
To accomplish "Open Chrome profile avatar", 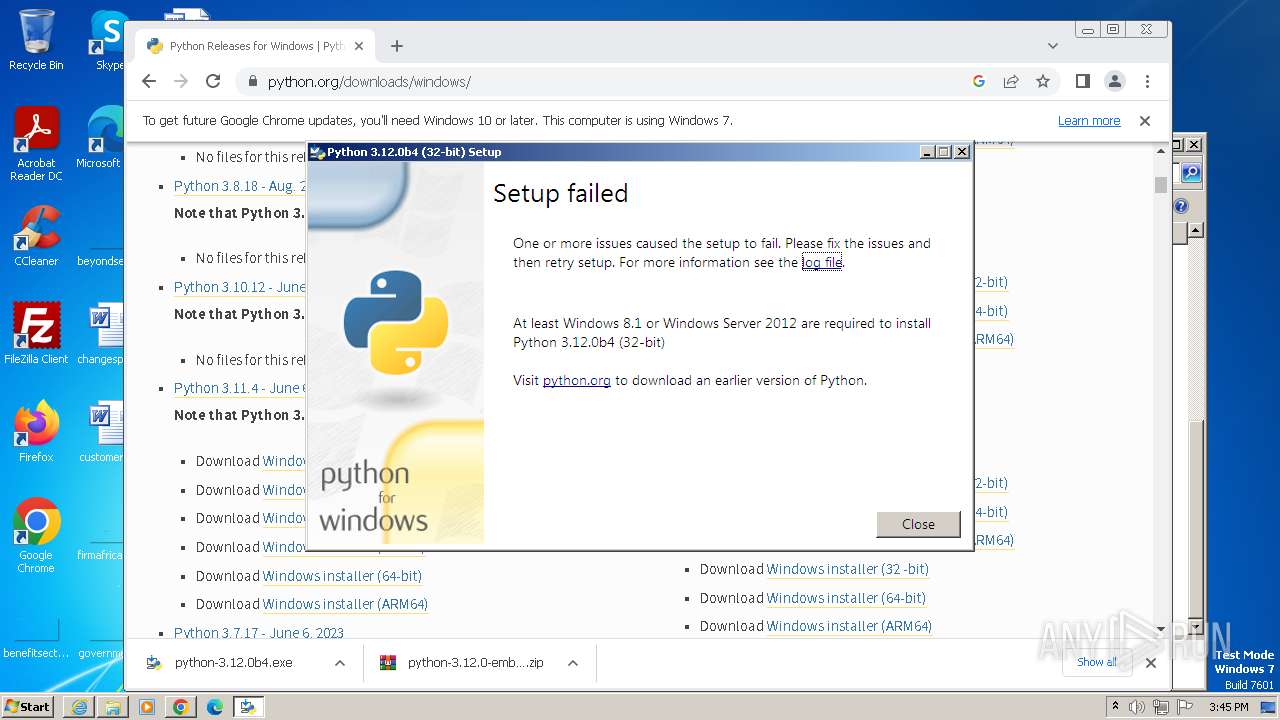I will click(1114, 81).
